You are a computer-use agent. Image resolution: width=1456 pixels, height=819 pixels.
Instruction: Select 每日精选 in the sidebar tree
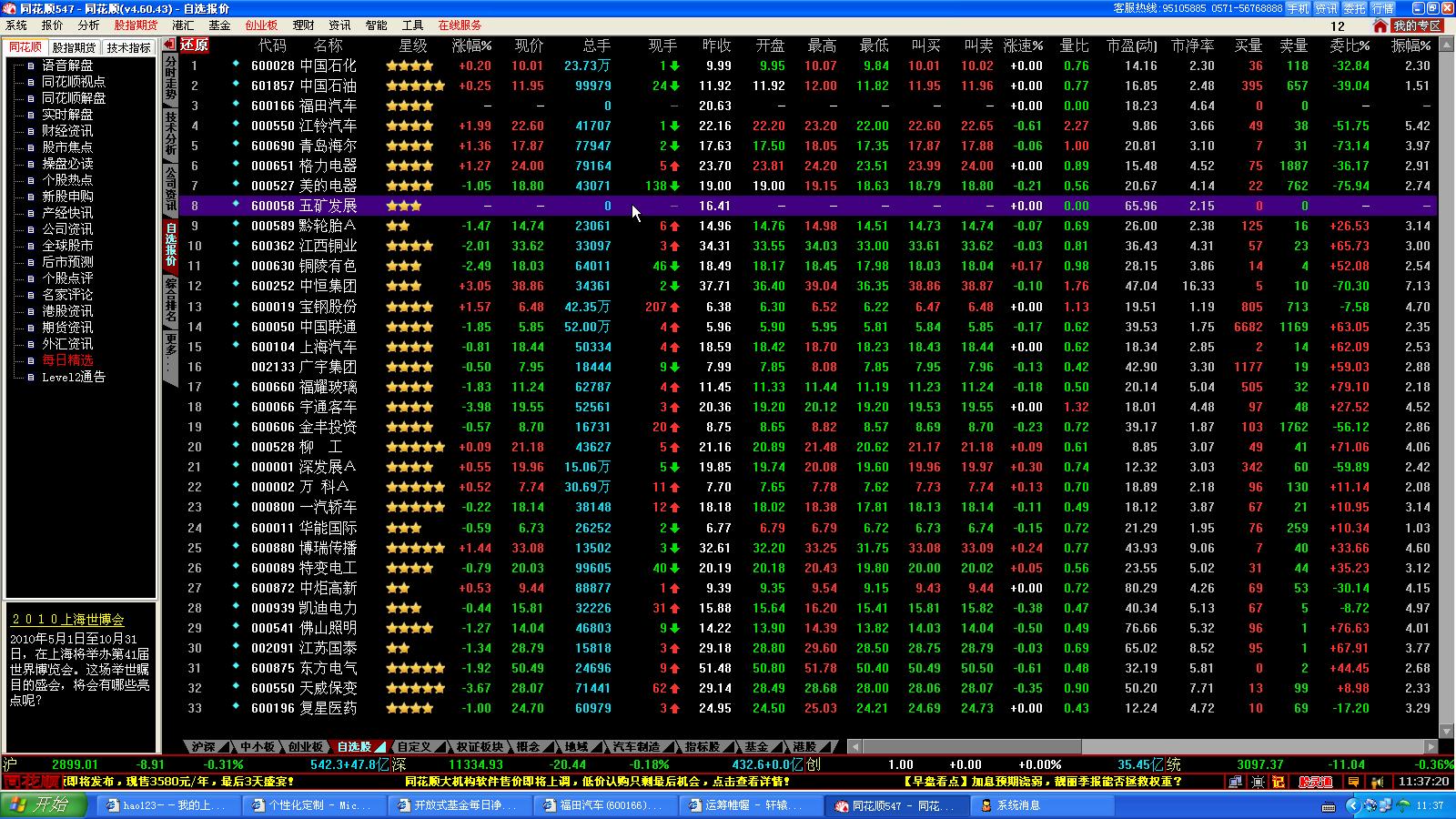pyautogui.click(x=67, y=360)
